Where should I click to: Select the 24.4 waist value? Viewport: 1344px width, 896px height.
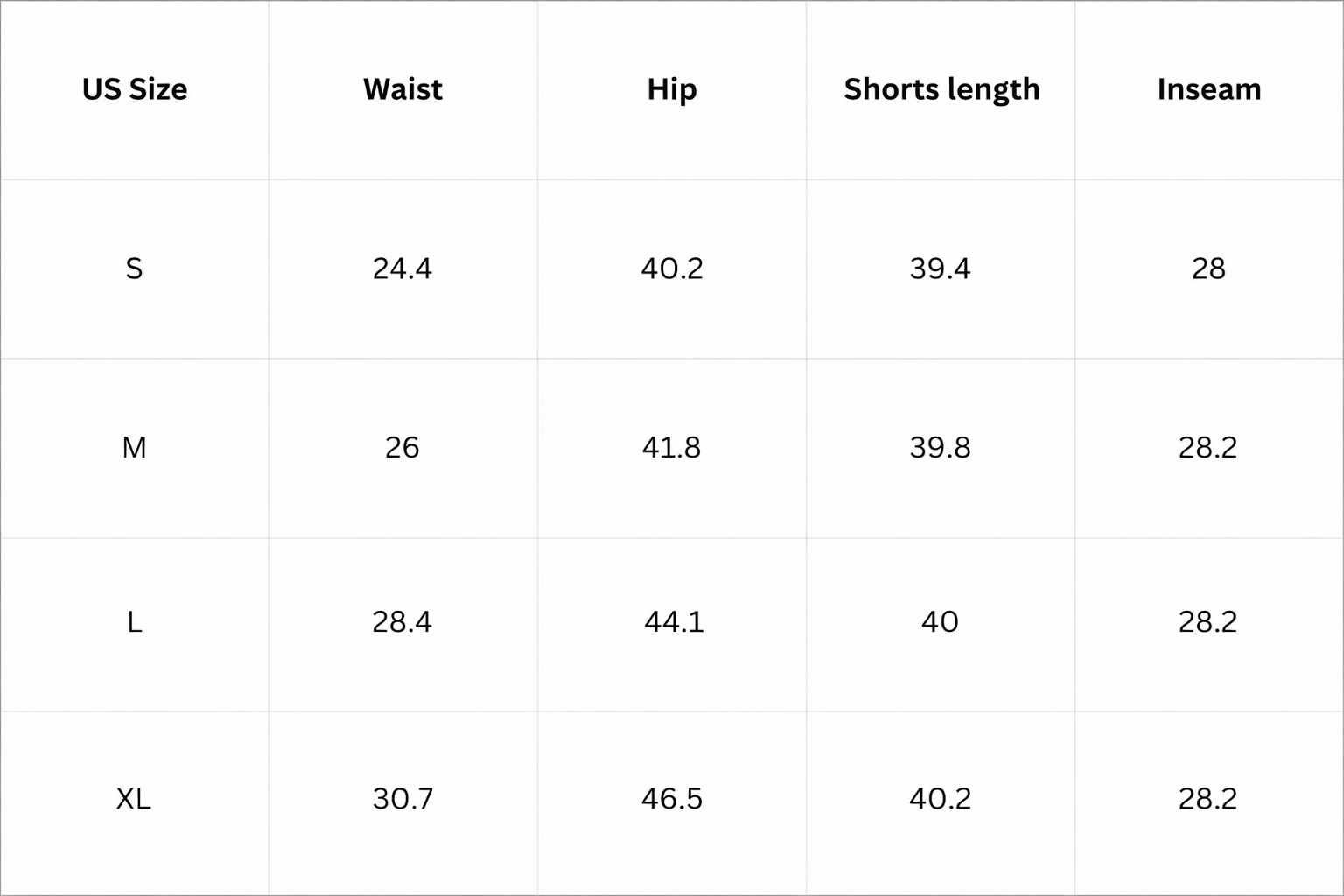click(x=402, y=269)
